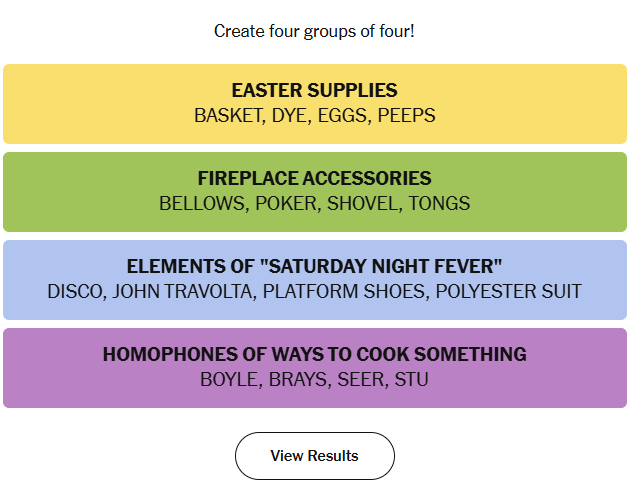
Task: Click the word BASKET in the yellow group
Action: click(x=227, y=116)
